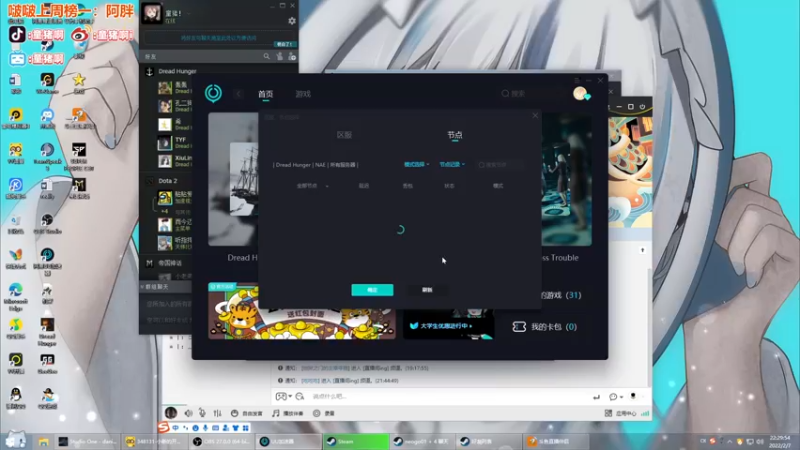Open Steam friends list settings gear

point(292,21)
